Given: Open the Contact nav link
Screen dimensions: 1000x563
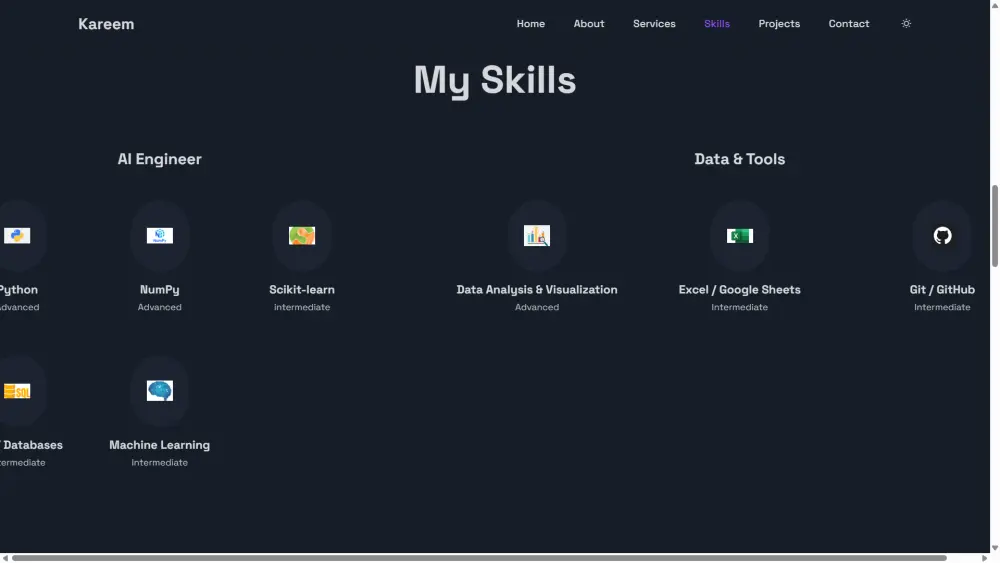Looking at the screenshot, I should click(849, 24).
